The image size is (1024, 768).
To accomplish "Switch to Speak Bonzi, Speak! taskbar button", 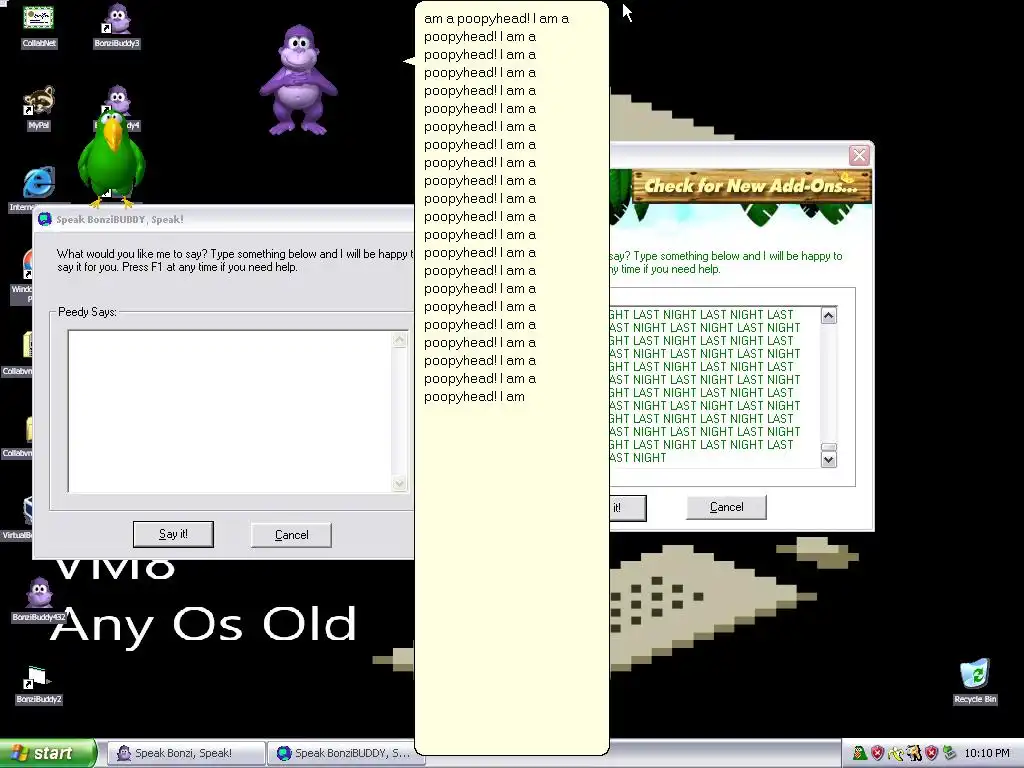I will (x=185, y=753).
